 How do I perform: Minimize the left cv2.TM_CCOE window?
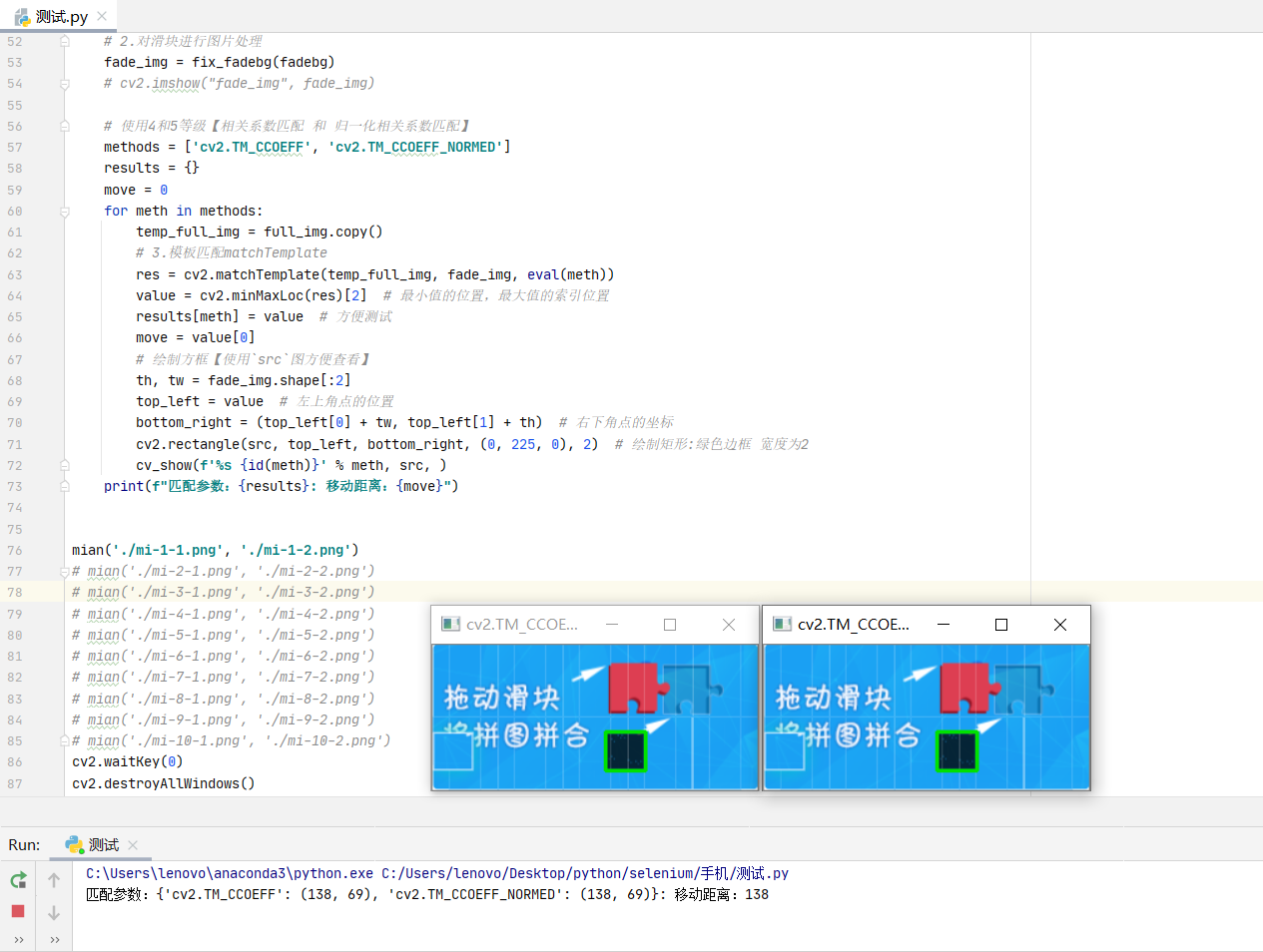tap(612, 624)
